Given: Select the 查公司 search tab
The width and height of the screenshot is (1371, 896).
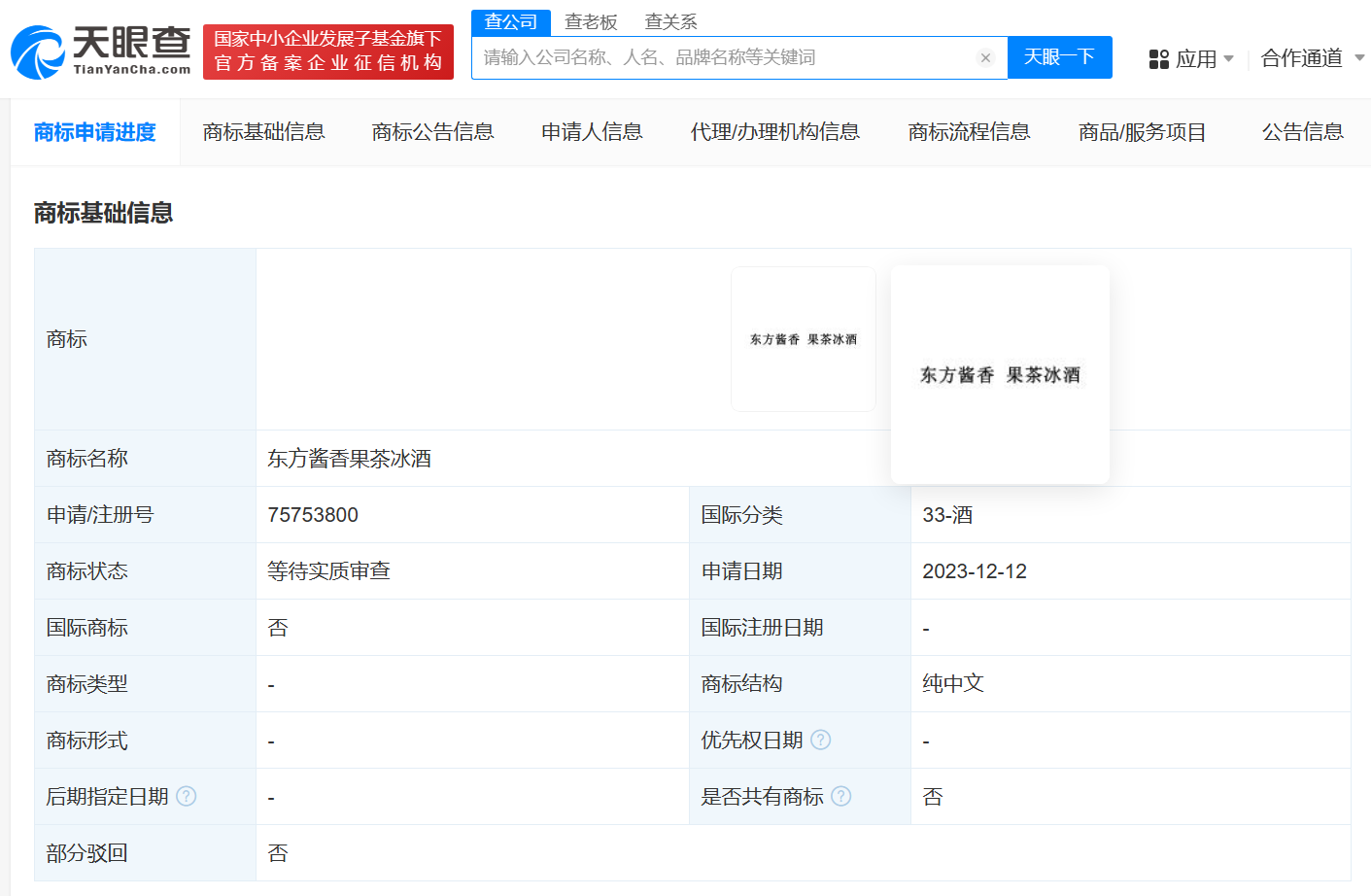Looking at the screenshot, I should coord(511,21).
